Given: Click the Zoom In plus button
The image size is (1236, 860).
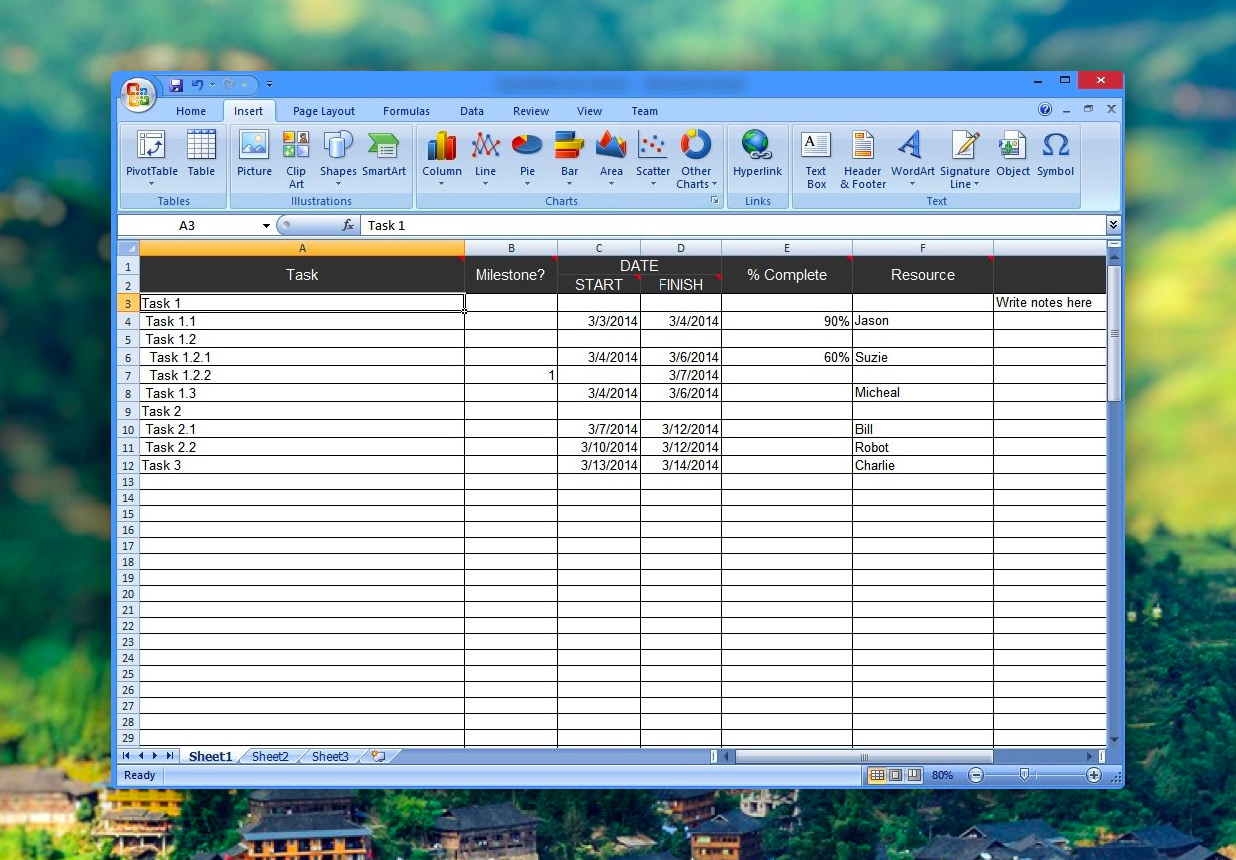Looking at the screenshot, I should pyautogui.click(x=1093, y=775).
